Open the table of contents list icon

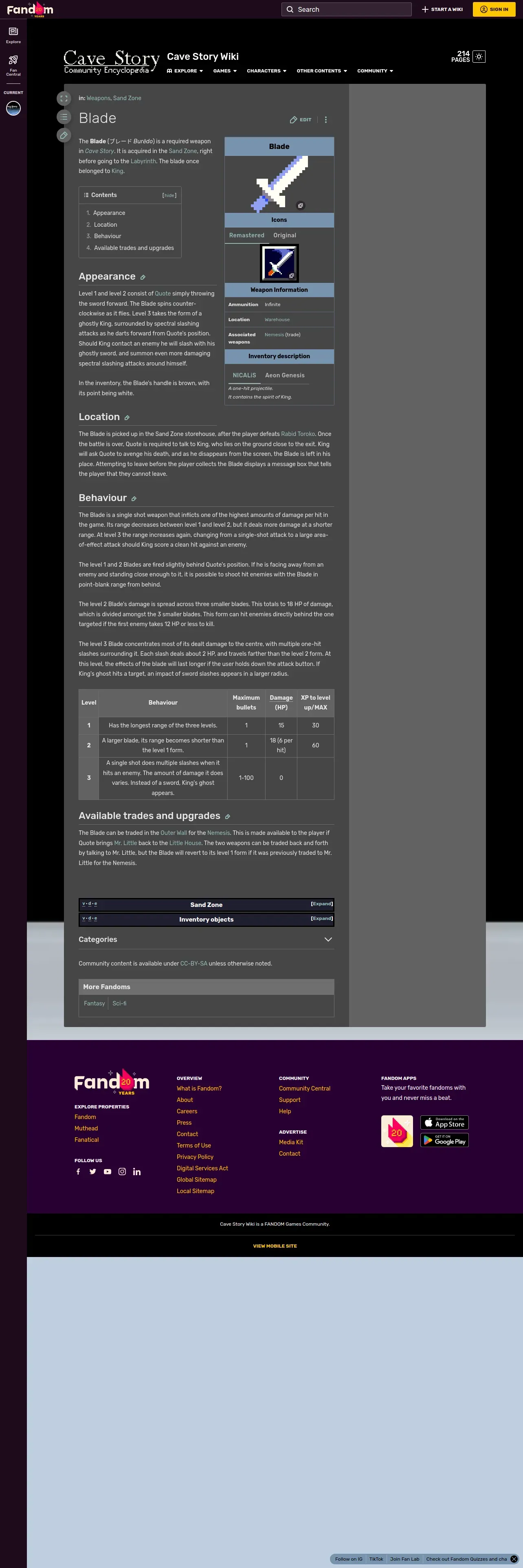click(x=64, y=117)
